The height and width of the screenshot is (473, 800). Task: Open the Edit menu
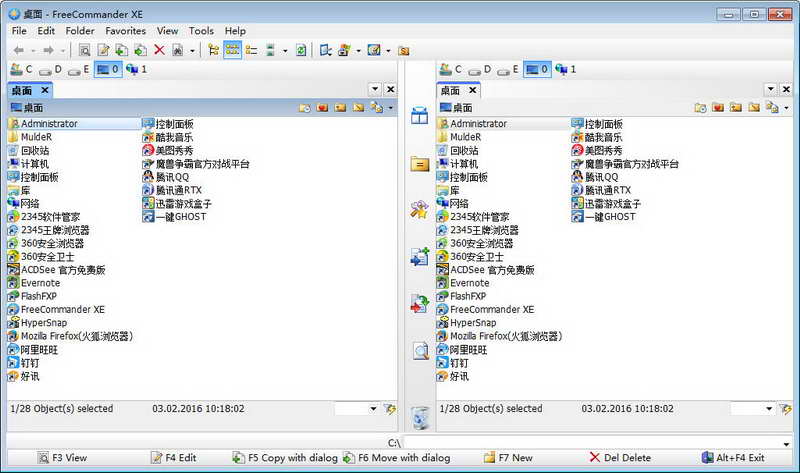coord(46,31)
